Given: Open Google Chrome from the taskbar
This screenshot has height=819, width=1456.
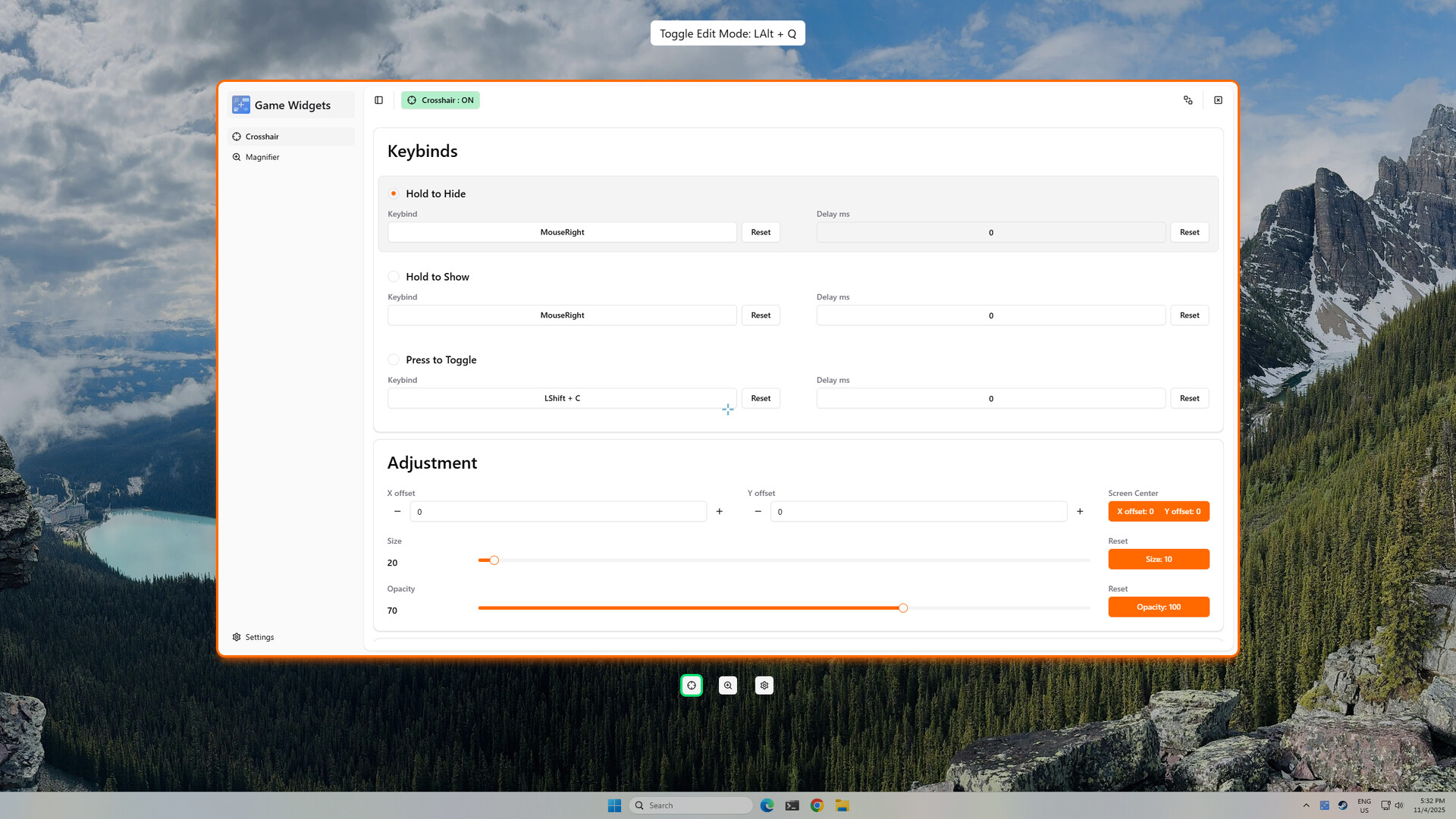Looking at the screenshot, I should tap(816, 805).
